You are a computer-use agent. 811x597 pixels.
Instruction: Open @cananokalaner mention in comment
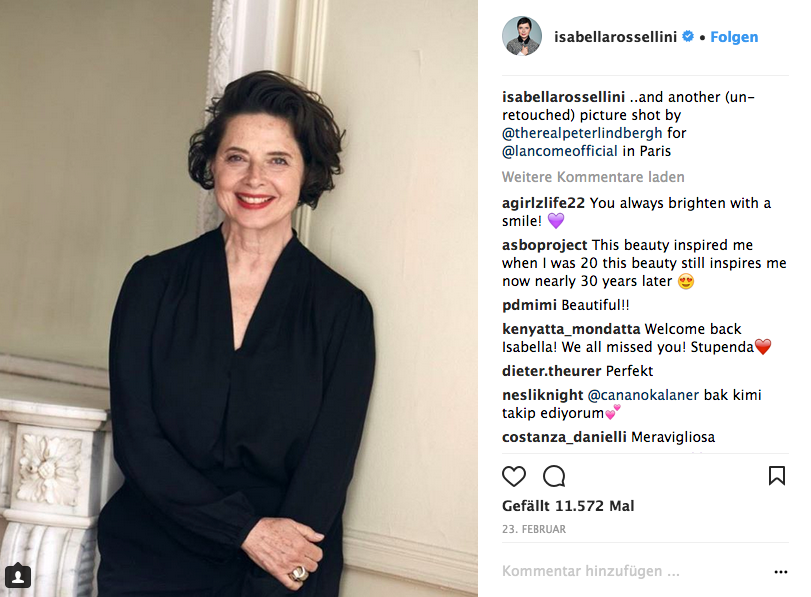coord(643,395)
